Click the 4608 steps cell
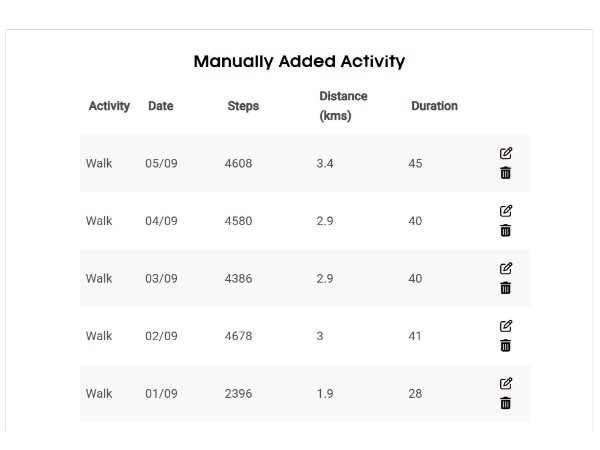The image size is (600, 450). click(x=239, y=163)
